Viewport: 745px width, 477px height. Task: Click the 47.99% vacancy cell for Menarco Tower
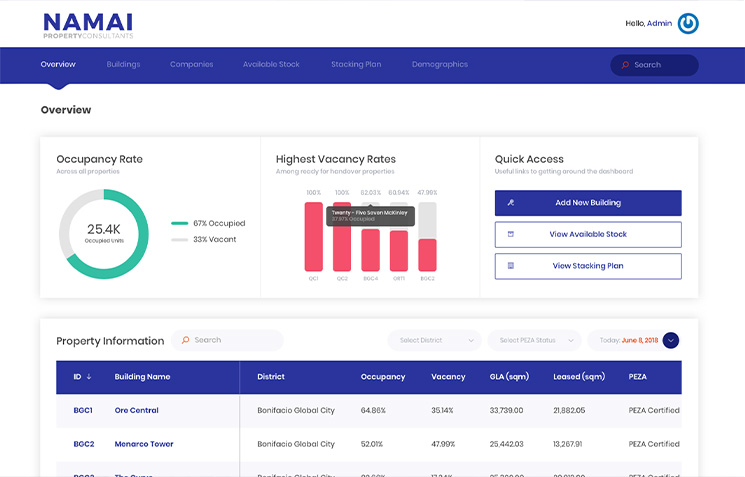443,444
